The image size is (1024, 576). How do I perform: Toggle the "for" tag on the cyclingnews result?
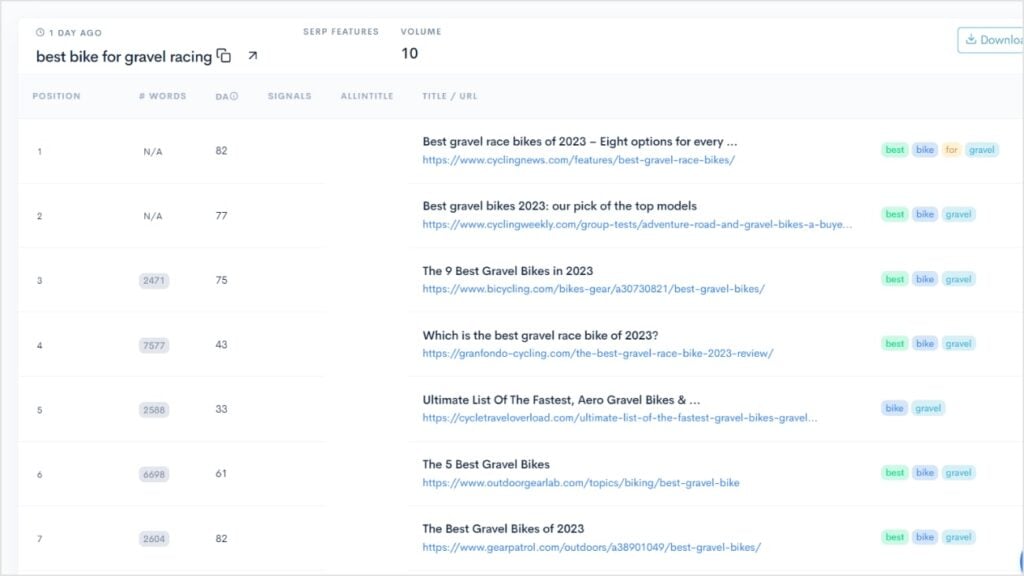click(952, 149)
